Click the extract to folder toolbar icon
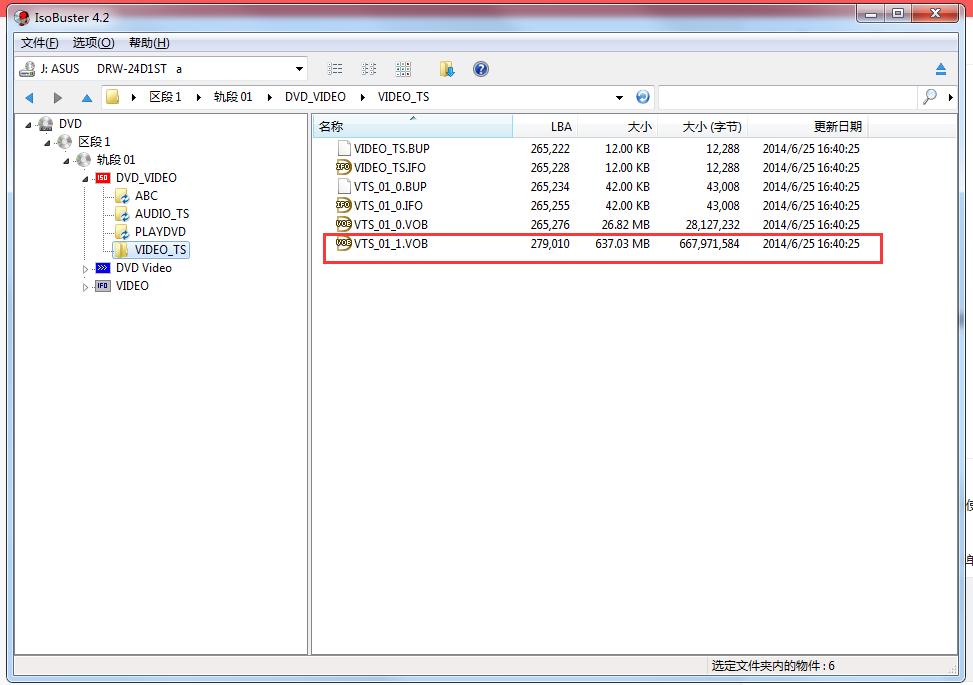This screenshot has height=685, width=973. click(x=447, y=69)
